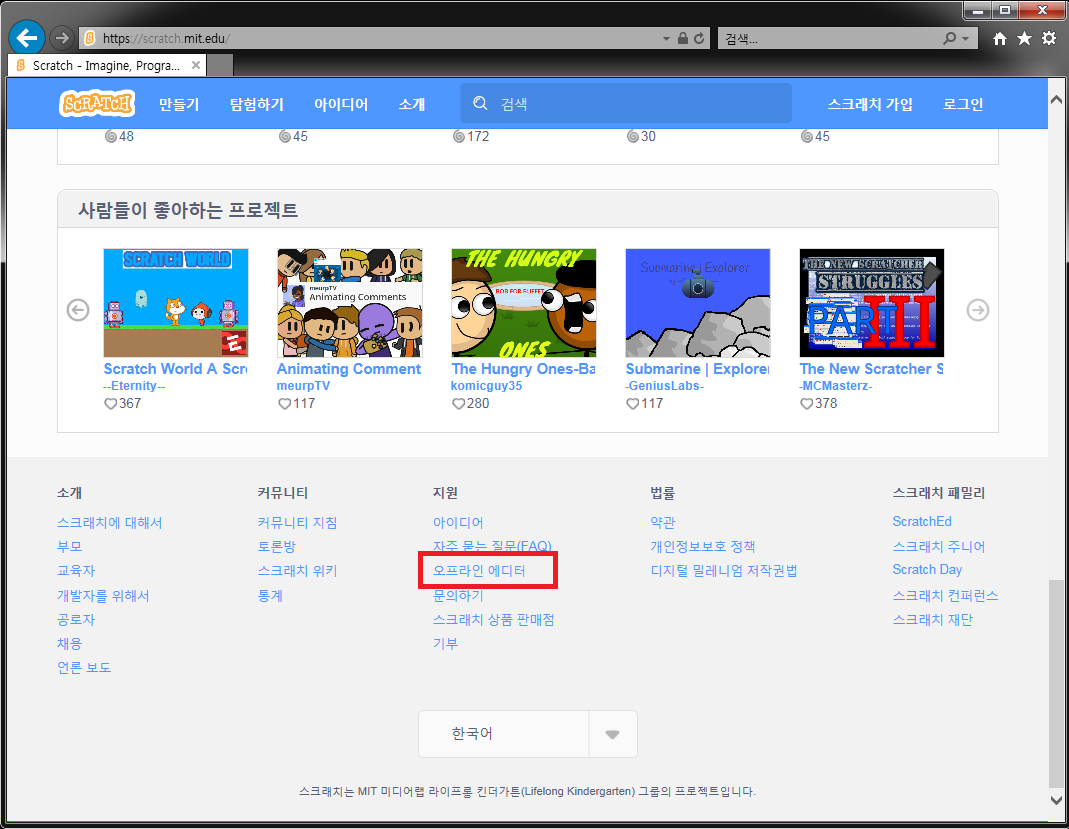Open 문의하기 footer link

point(458,596)
